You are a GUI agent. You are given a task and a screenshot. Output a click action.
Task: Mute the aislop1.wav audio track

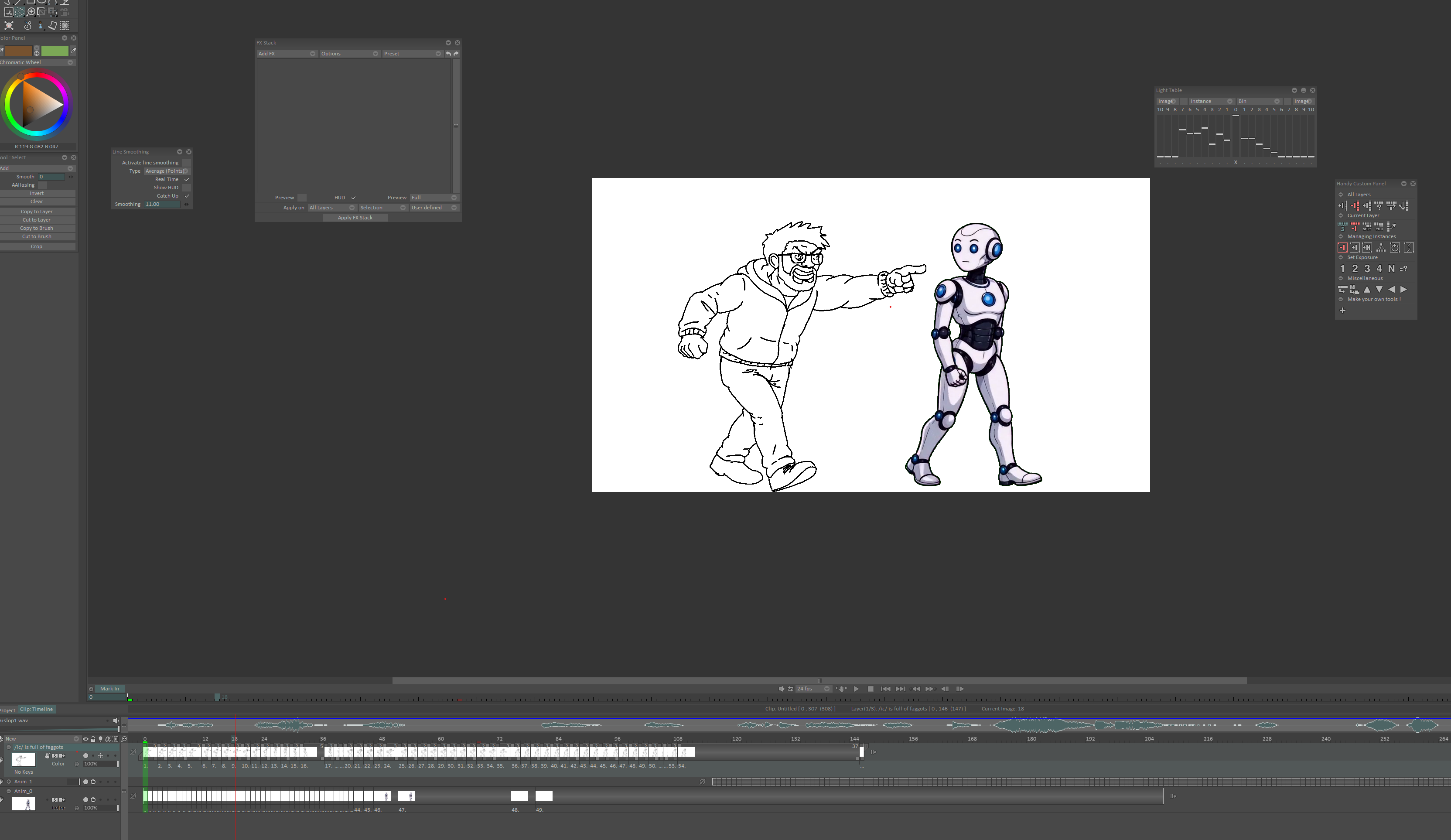(116, 720)
